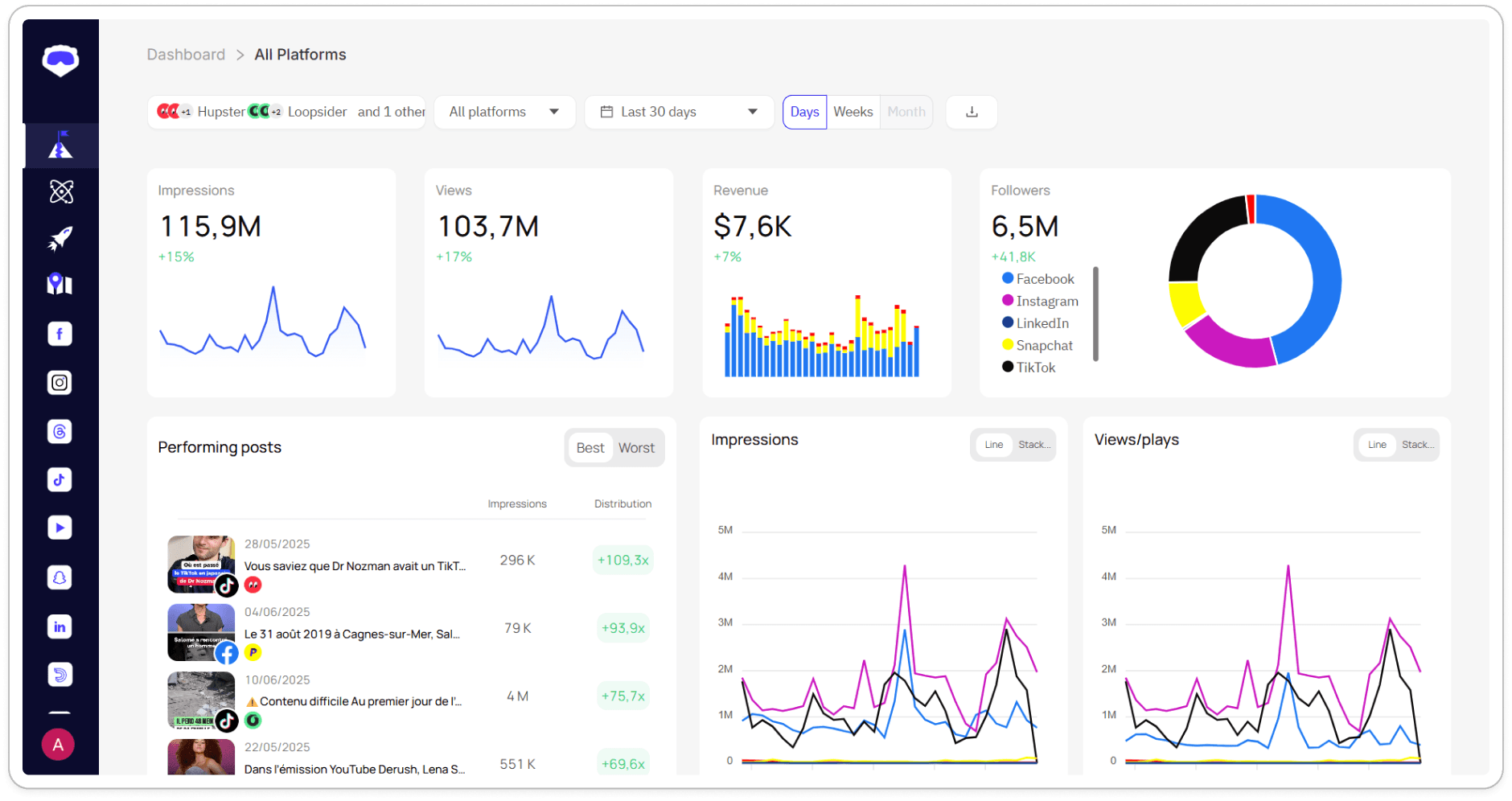Select the Facebook sidebar icon
Image resolution: width=1512 pixels, height=801 pixels.
(x=60, y=334)
